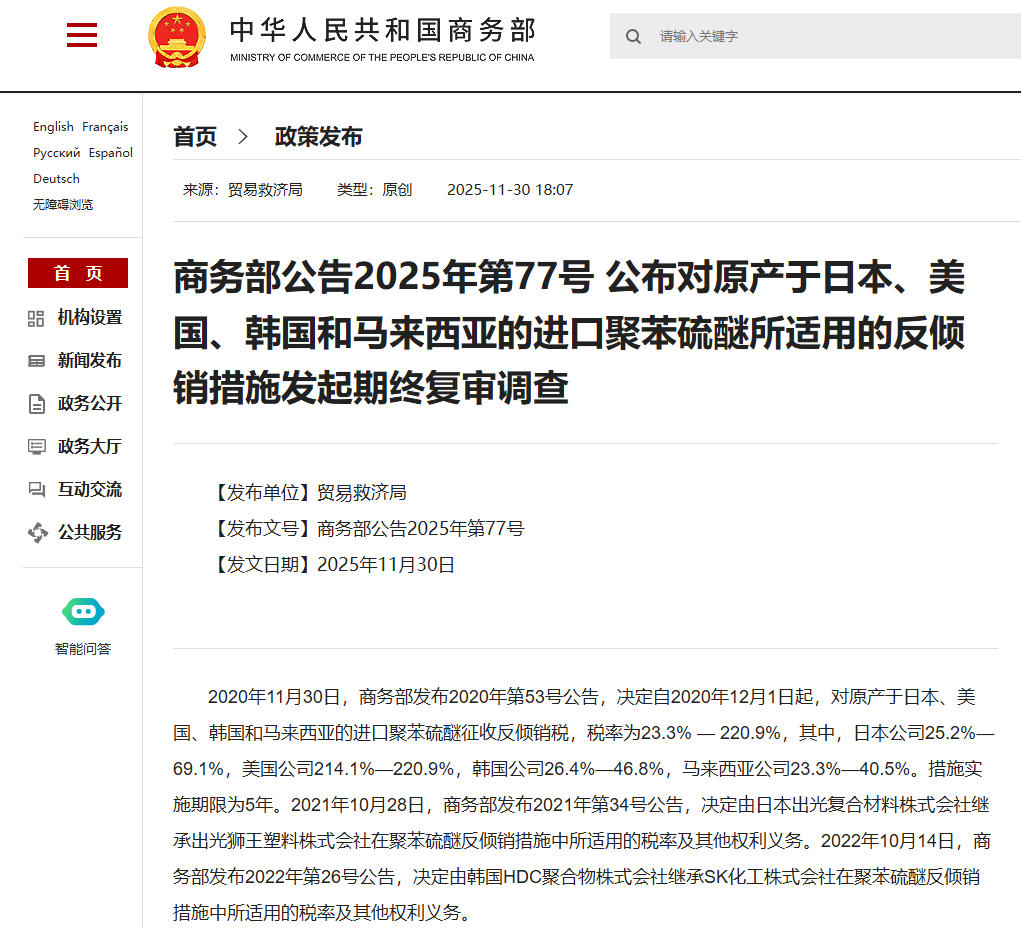Switch language to Español

(110, 153)
